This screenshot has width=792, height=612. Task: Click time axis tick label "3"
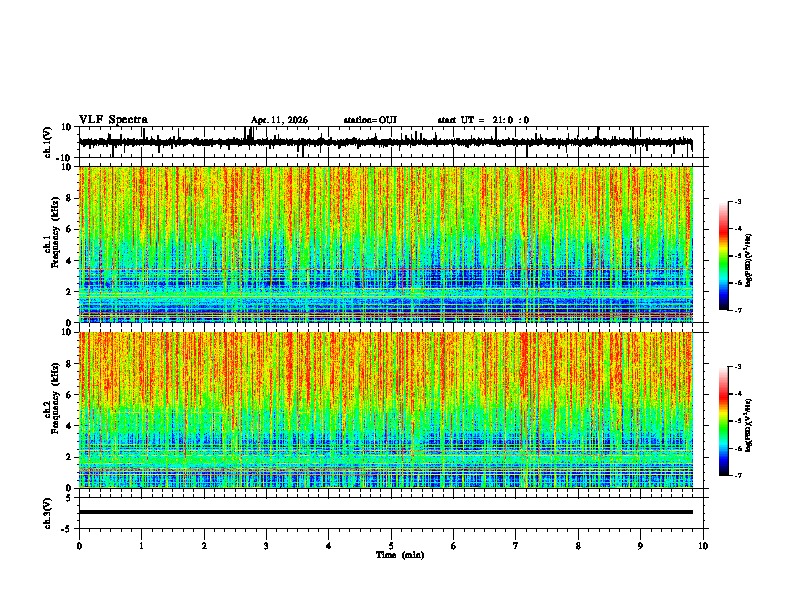point(266,546)
